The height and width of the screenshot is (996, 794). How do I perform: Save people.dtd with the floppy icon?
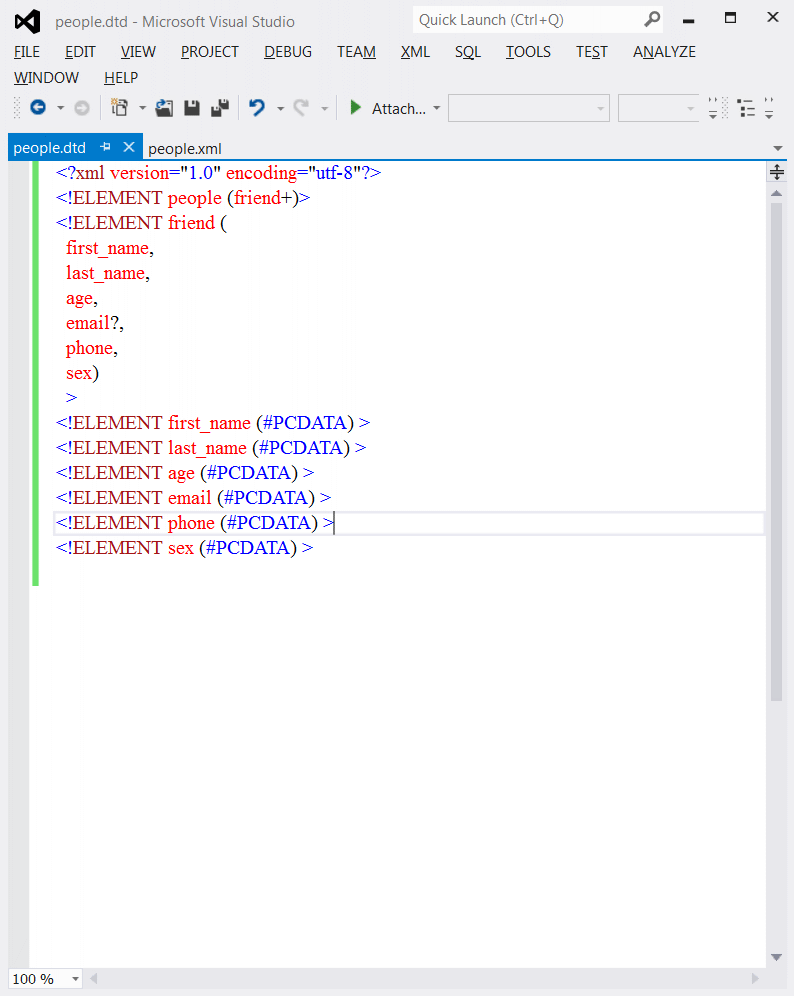point(192,108)
